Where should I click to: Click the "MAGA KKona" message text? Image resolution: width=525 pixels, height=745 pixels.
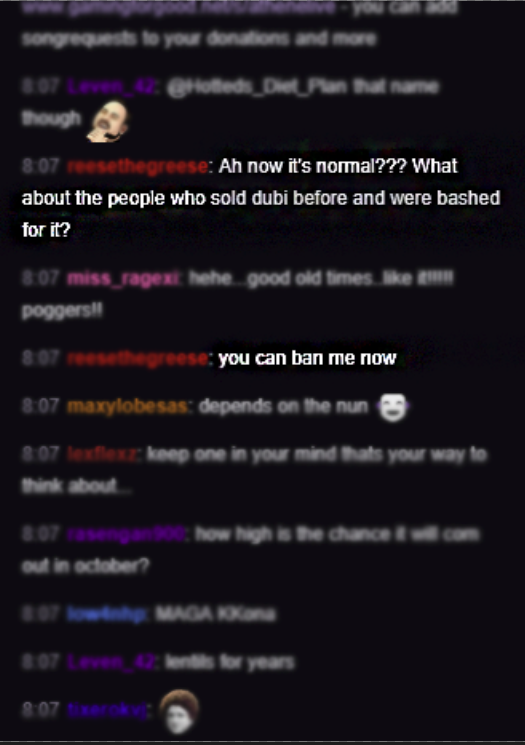click(x=216, y=614)
